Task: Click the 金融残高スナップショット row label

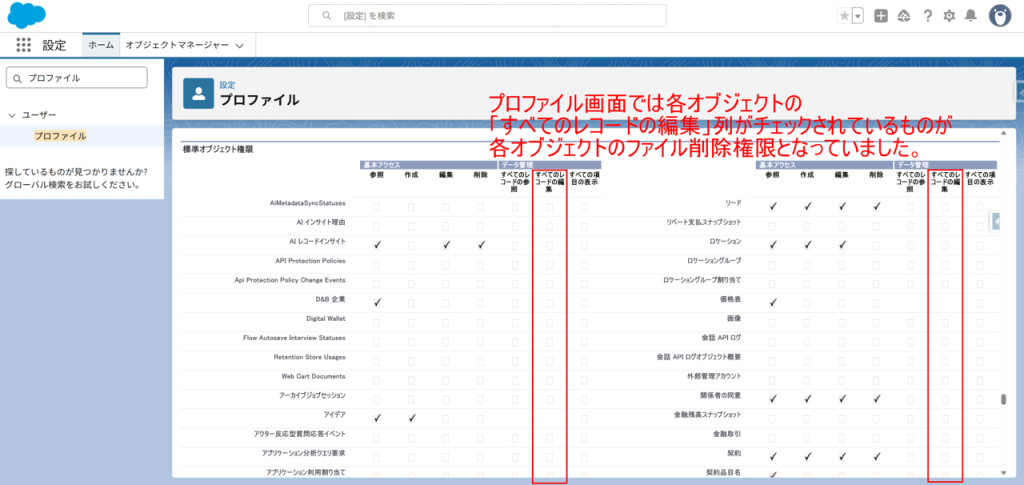Action: [x=707, y=415]
